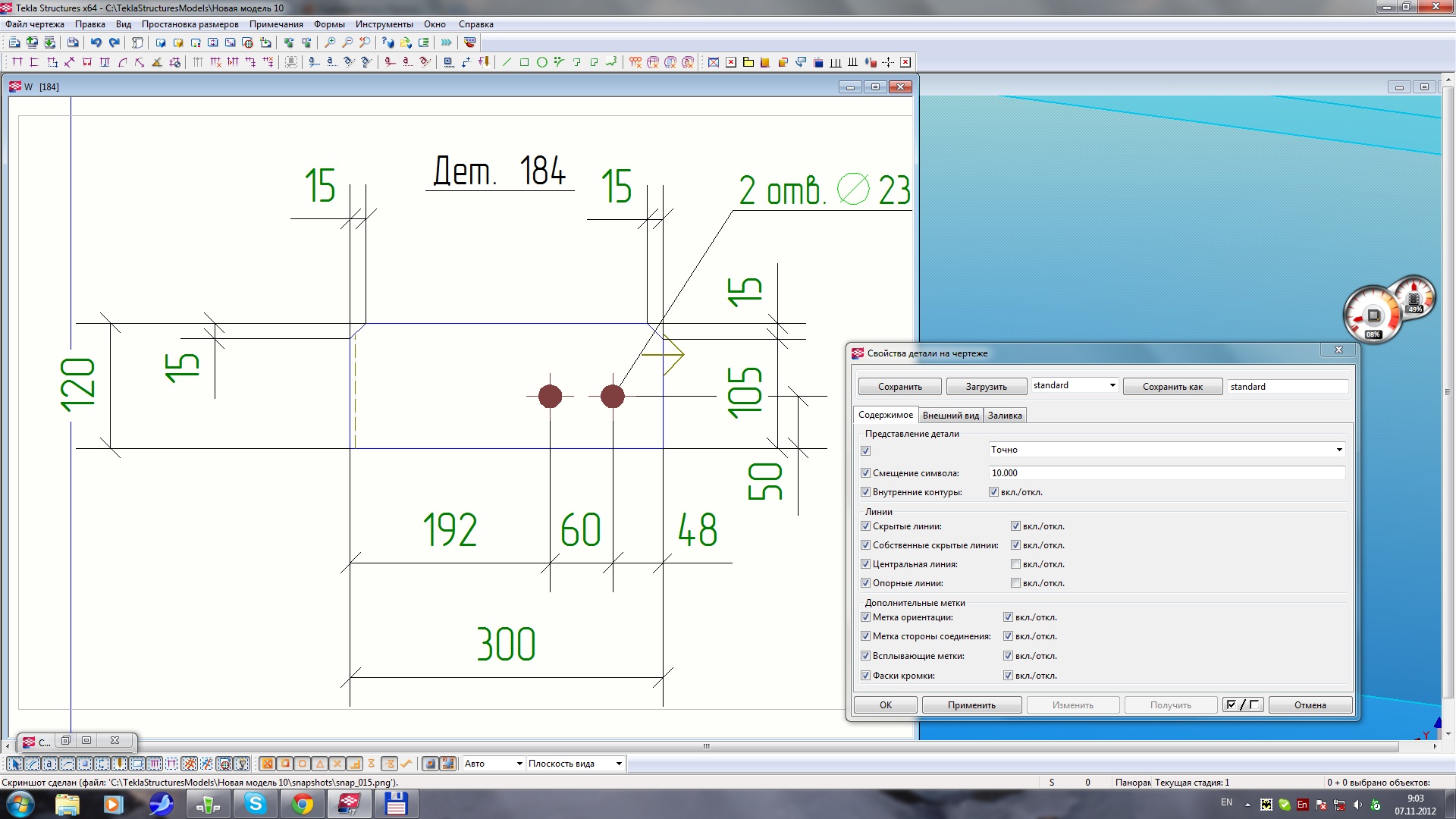Select the draw line tool
The image size is (1456, 819).
pyautogui.click(x=507, y=62)
